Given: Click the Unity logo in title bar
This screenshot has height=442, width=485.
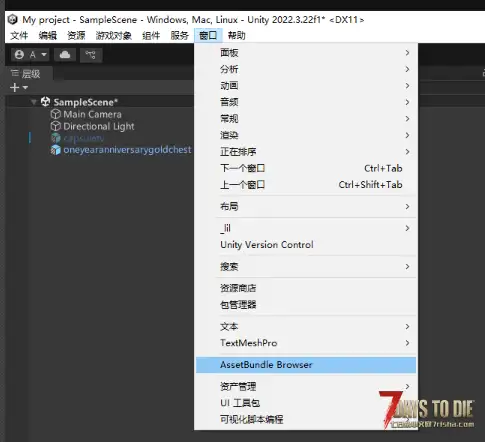Looking at the screenshot, I should pyautogui.click(x=13, y=19).
